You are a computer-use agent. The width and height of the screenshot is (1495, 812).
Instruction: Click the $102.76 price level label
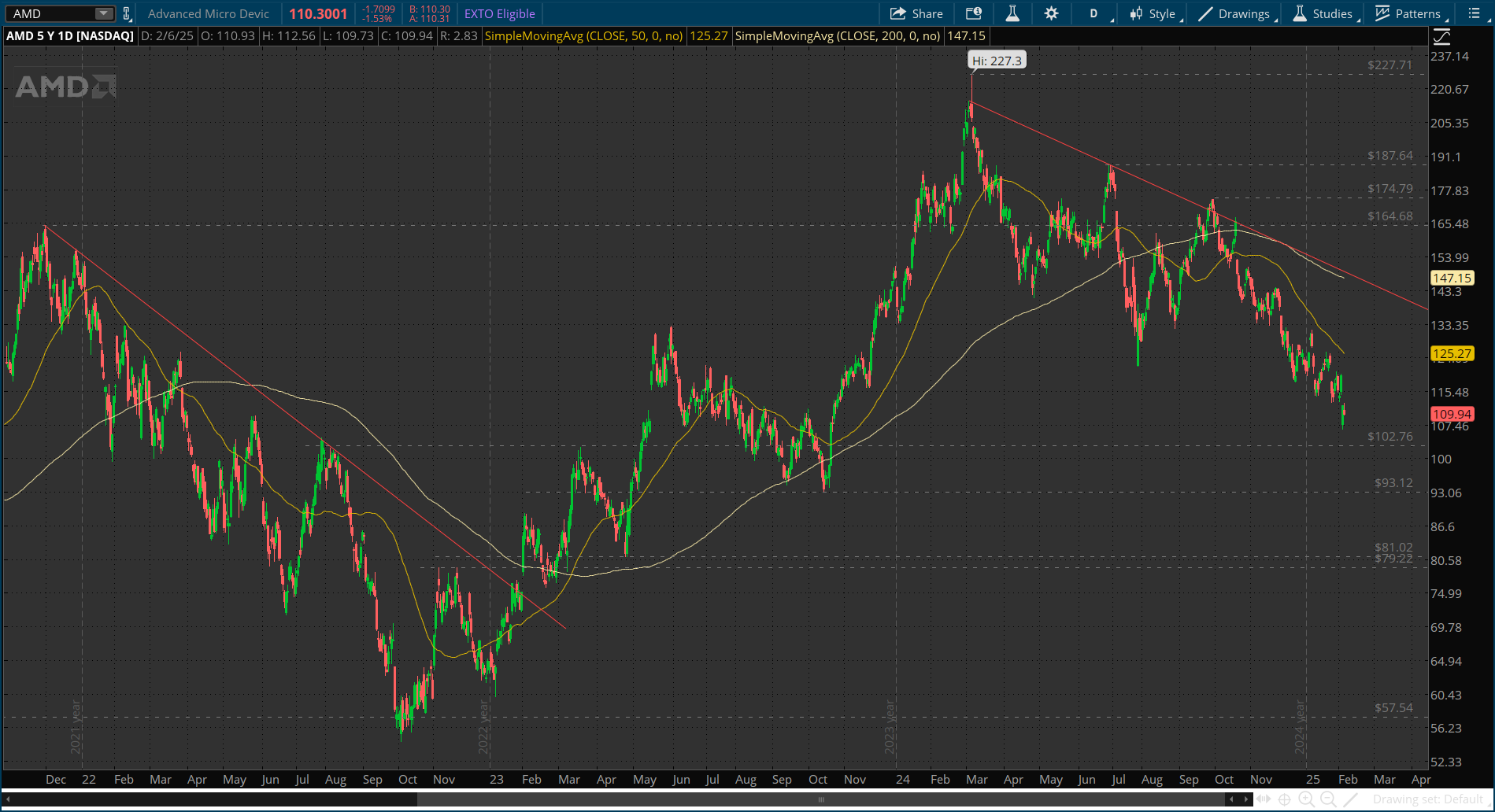pyautogui.click(x=1390, y=436)
